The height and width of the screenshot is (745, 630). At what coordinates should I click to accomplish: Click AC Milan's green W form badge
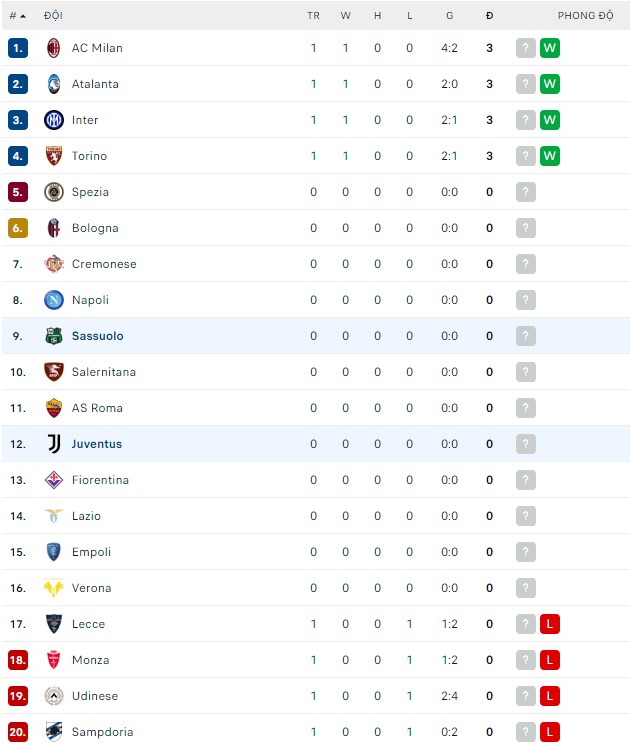coord(549,48)
